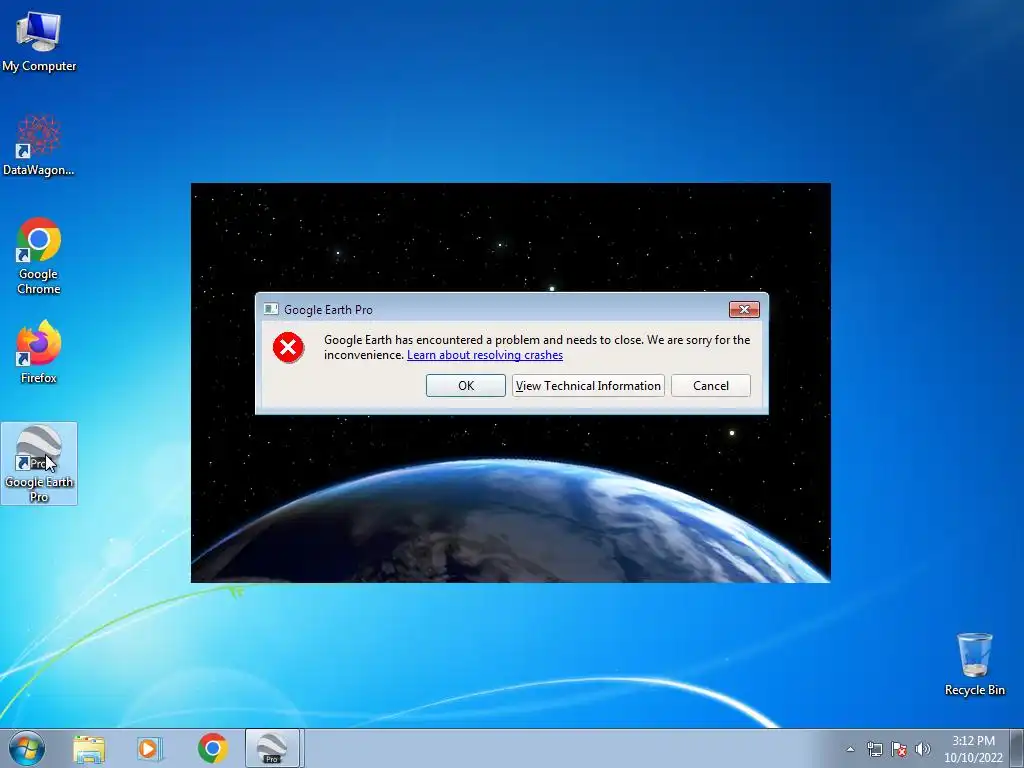Screen dimensions: 1024x768
Task: Open Windows Explorer from the taskbar
Action: pyautogui.click(x=89, y=749)
